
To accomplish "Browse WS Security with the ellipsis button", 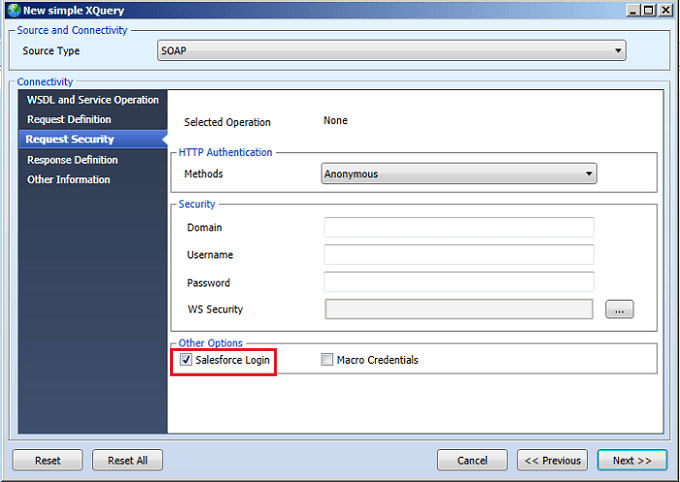I will [x=619, y=309].
